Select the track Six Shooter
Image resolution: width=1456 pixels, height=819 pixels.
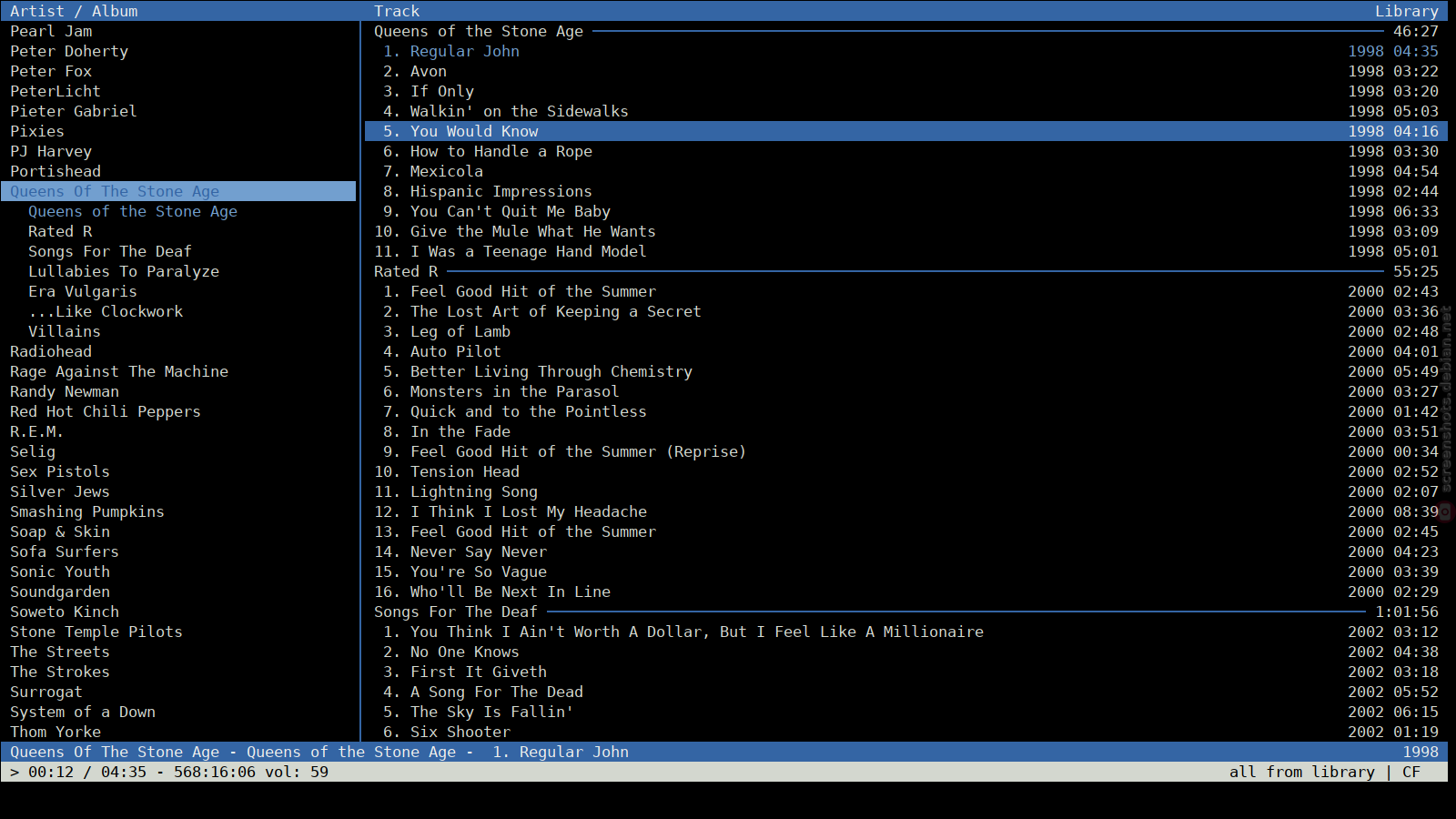(x=906, y=732)
